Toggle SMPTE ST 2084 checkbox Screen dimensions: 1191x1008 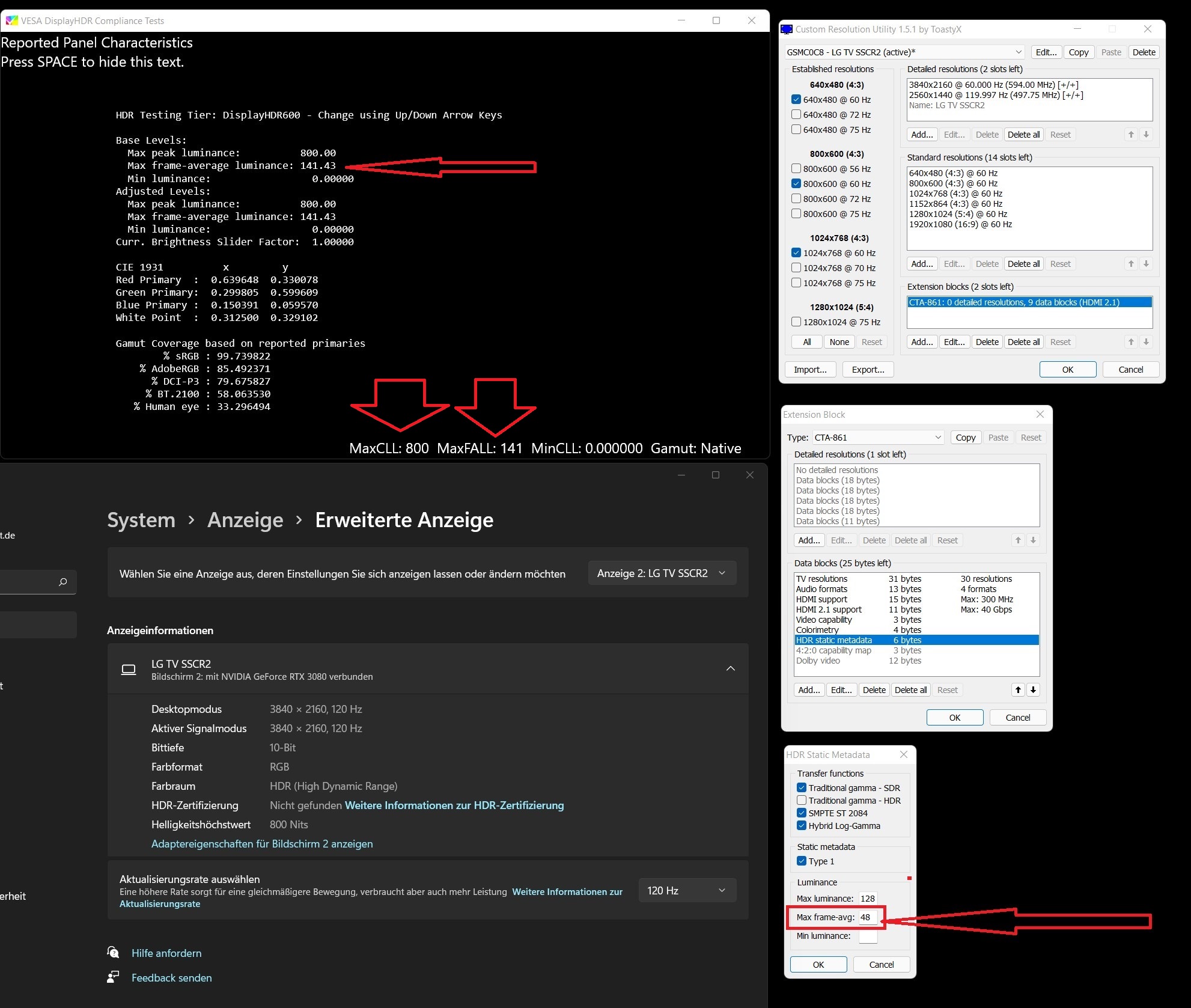(x=802, y=813)
